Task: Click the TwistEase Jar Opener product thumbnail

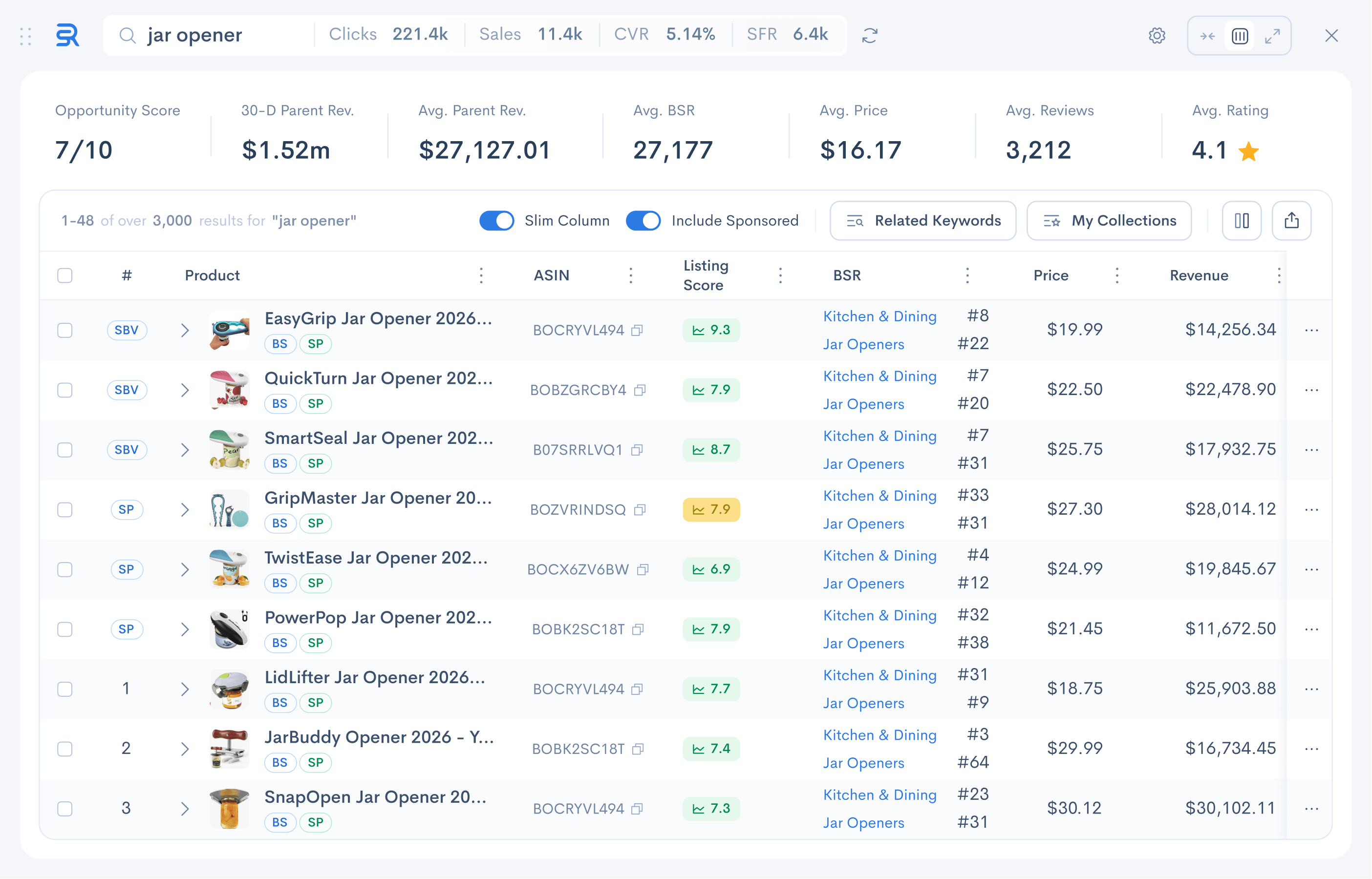Action: coord(229,569)
